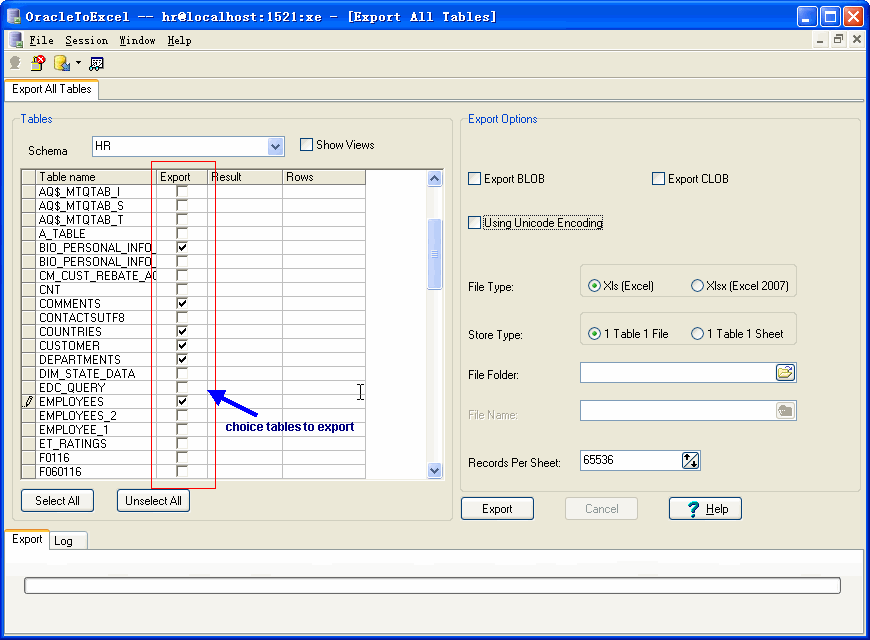Click the export progress bar
The width and height of the screenshot is (870, 640).
[432, 586]
